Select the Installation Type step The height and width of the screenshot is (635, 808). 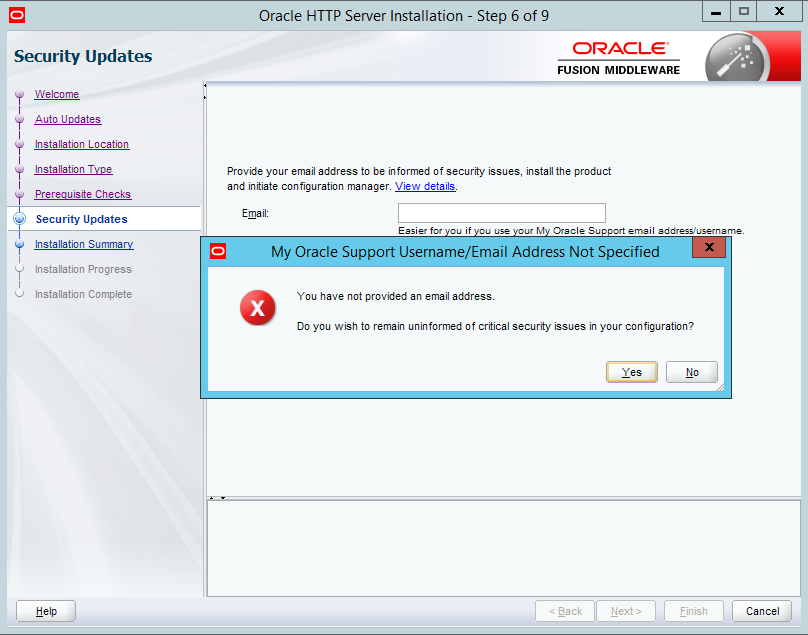click(73, 169)
